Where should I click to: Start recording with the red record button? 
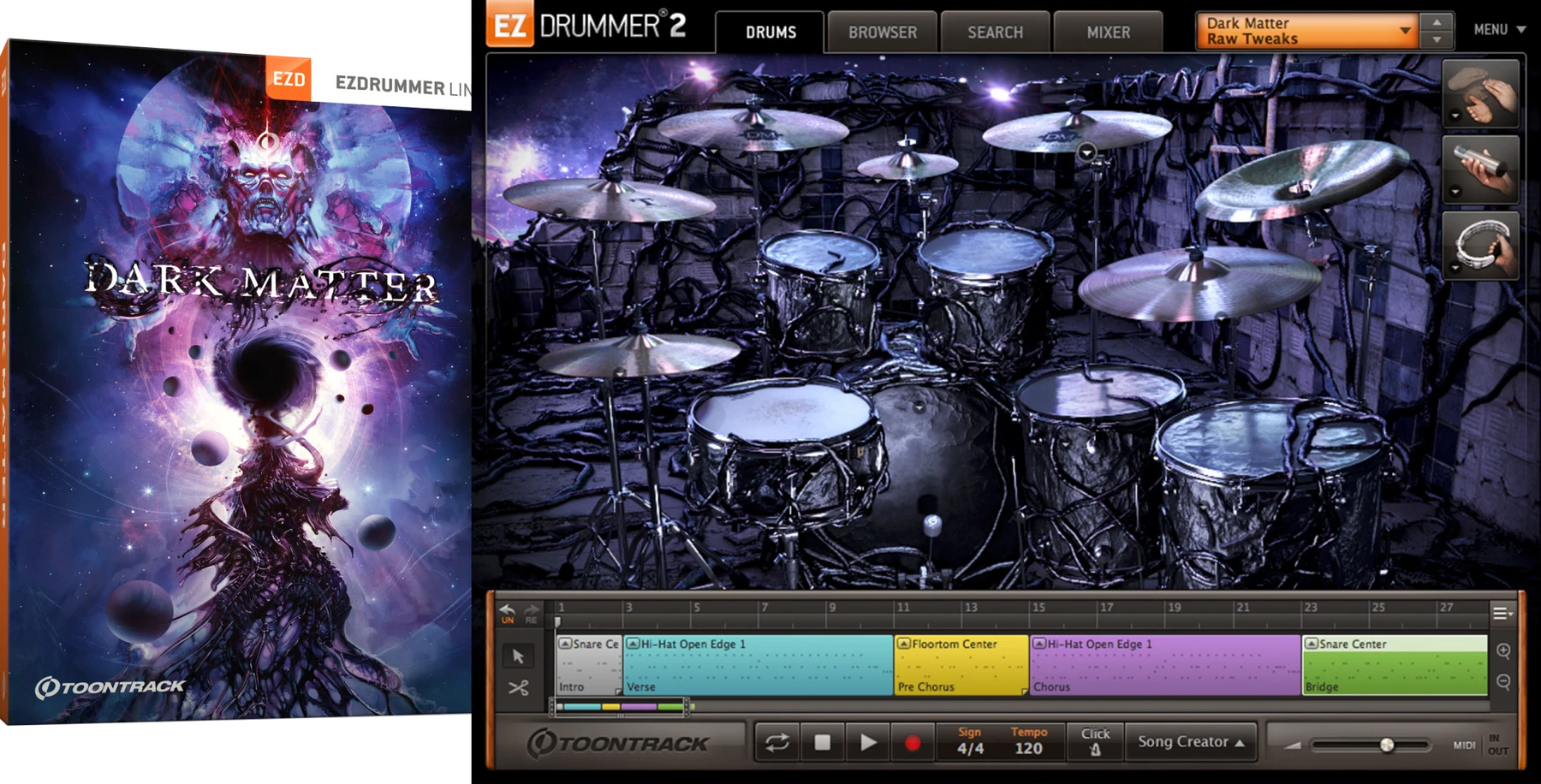point(913,742)
